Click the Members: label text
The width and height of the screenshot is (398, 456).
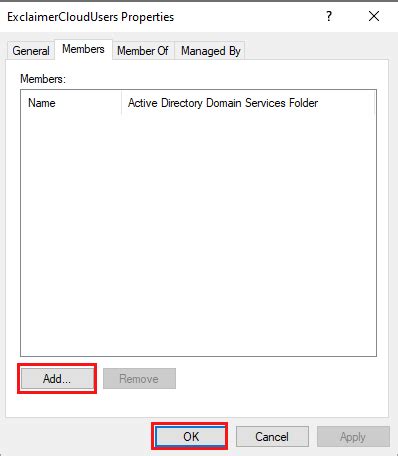pos(43,79)
